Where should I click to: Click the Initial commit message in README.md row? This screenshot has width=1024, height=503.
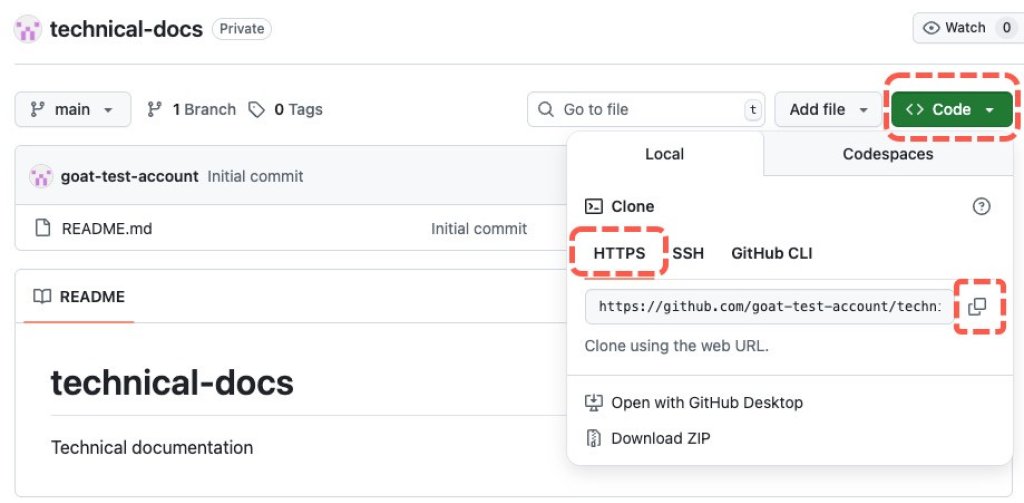[x=479, y=229]
